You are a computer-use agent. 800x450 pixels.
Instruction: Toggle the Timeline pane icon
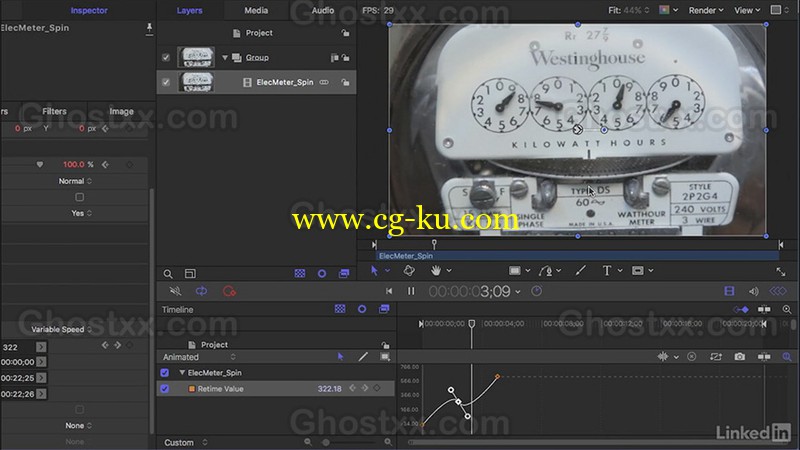[729, 291]
